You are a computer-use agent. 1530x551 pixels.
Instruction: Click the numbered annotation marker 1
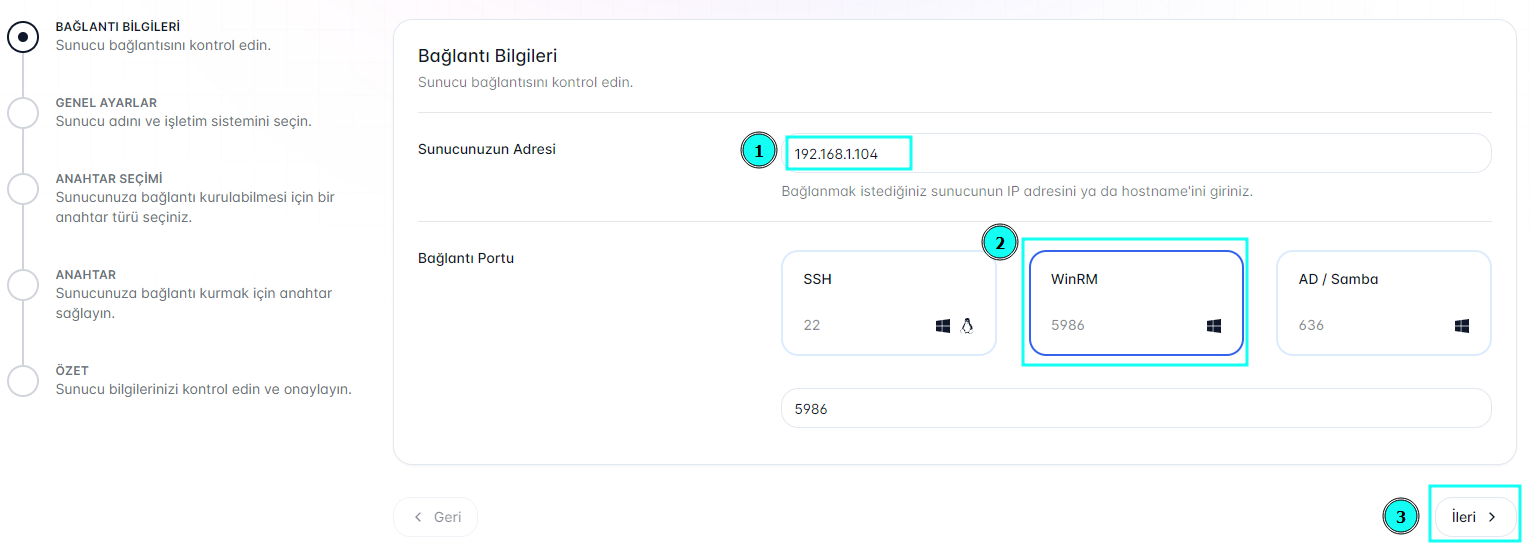(x=758, y=152)
